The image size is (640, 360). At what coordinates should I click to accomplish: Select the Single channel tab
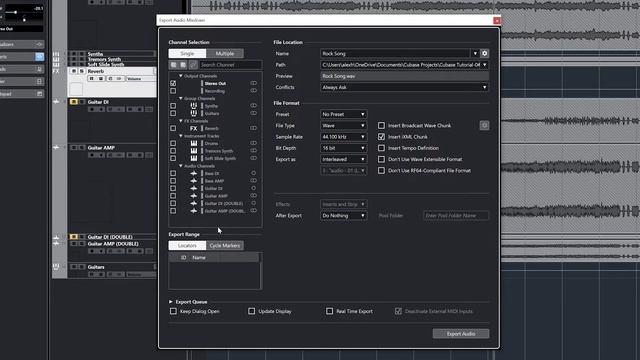[187, 53]
